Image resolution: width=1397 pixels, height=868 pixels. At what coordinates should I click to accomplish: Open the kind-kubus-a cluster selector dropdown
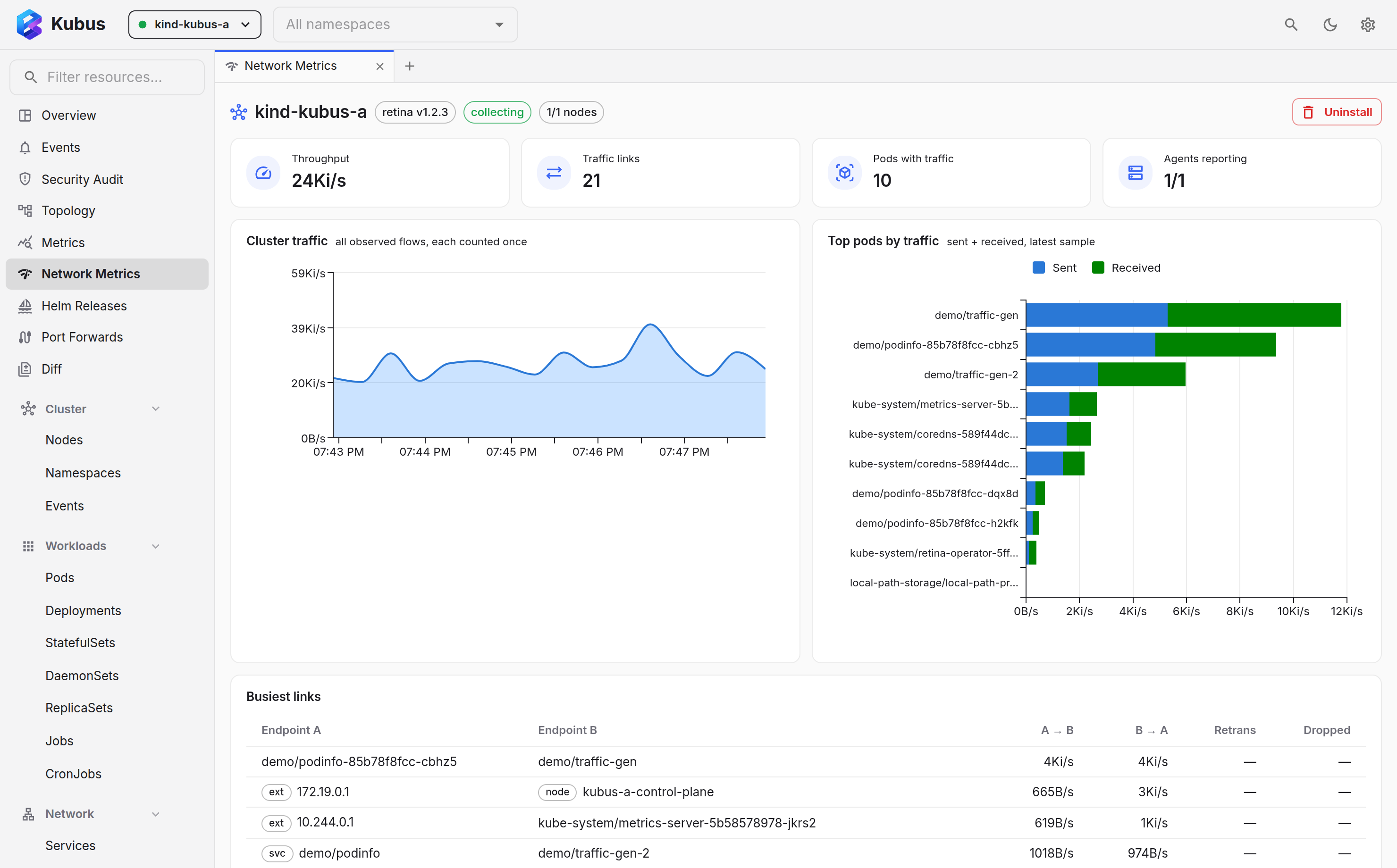194,24
